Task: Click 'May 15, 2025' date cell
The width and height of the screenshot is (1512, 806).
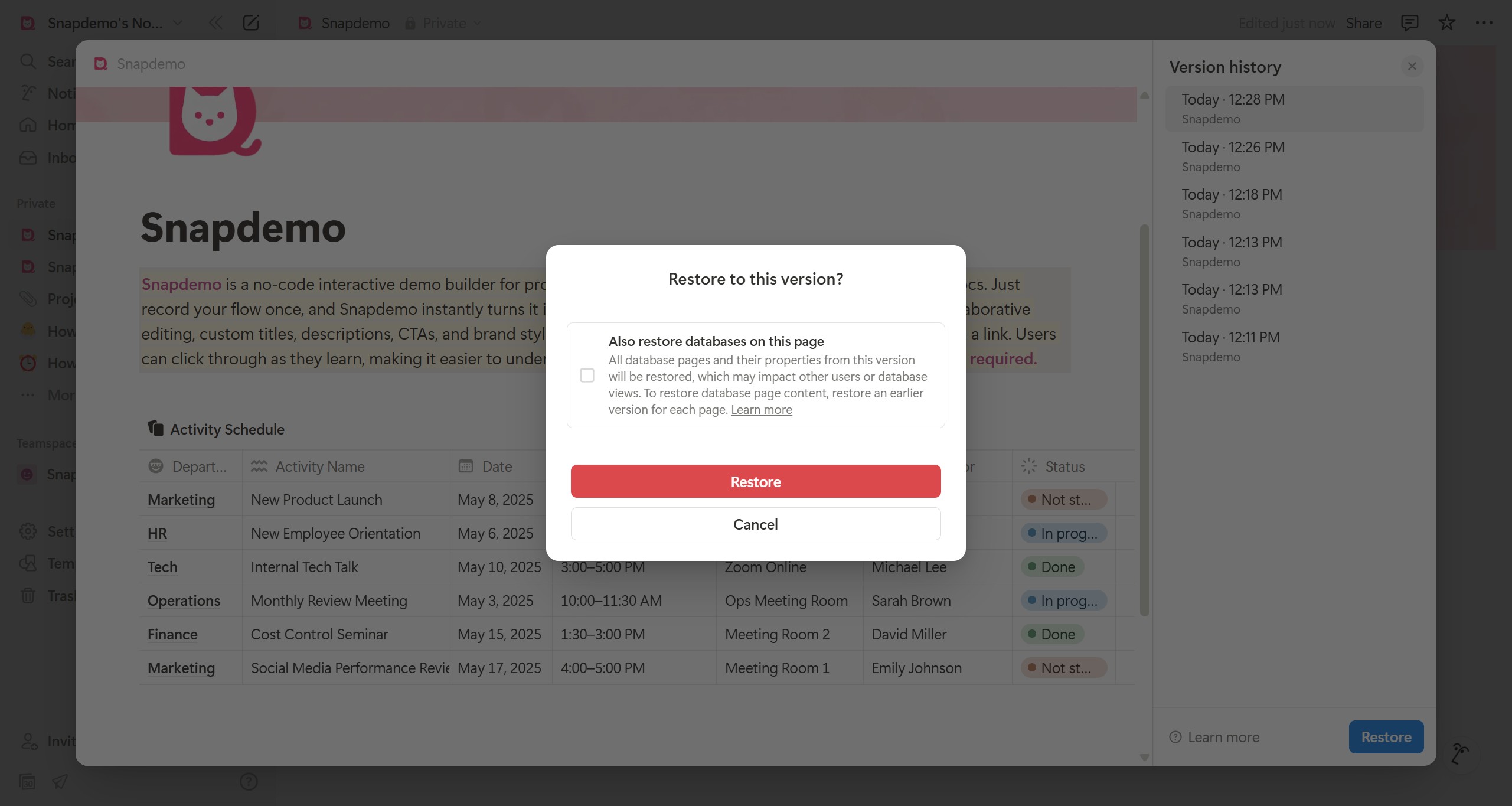Action: (500, 634)
